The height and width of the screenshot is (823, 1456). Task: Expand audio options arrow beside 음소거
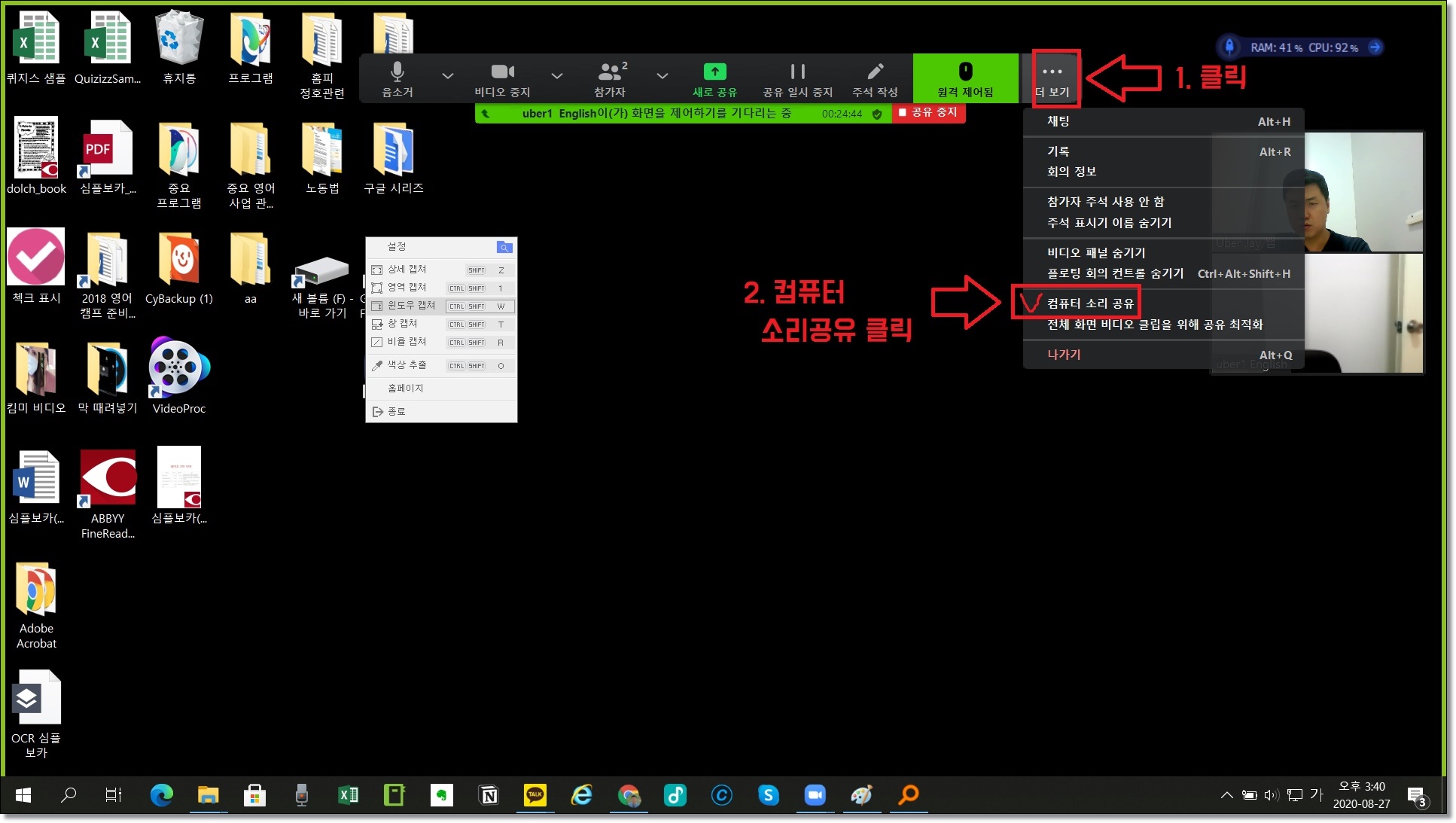tap(447, 76)
